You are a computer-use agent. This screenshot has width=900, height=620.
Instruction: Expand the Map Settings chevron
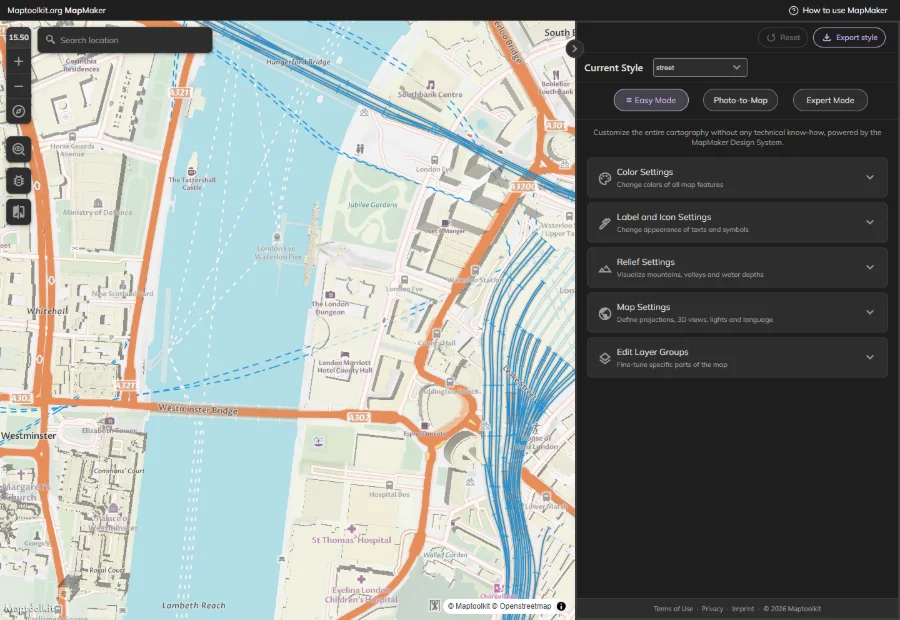click(x=870, y=312)
